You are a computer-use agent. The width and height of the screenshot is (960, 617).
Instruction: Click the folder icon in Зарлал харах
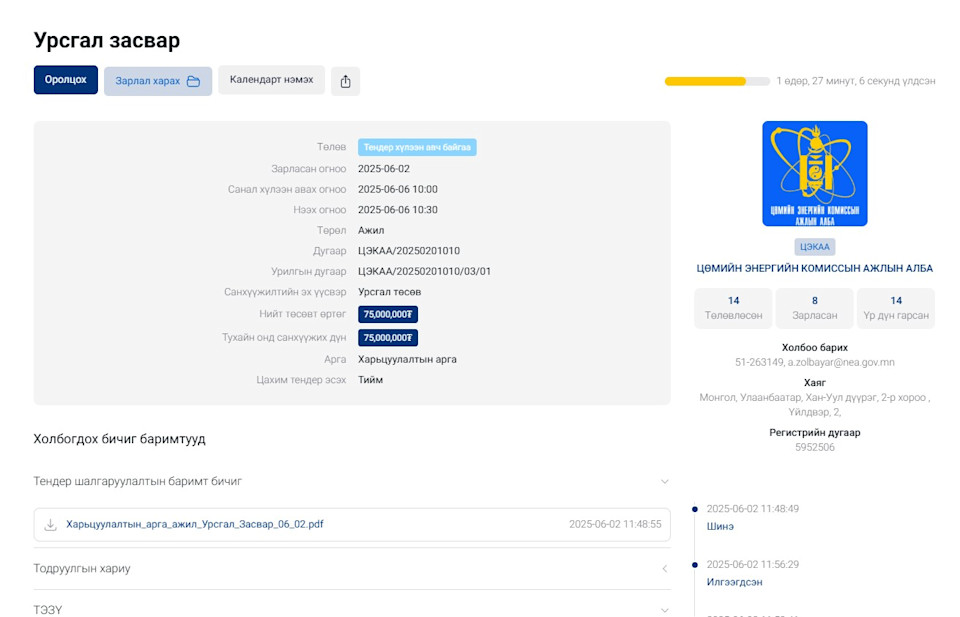pyautogui.click(x=193, y=81)
